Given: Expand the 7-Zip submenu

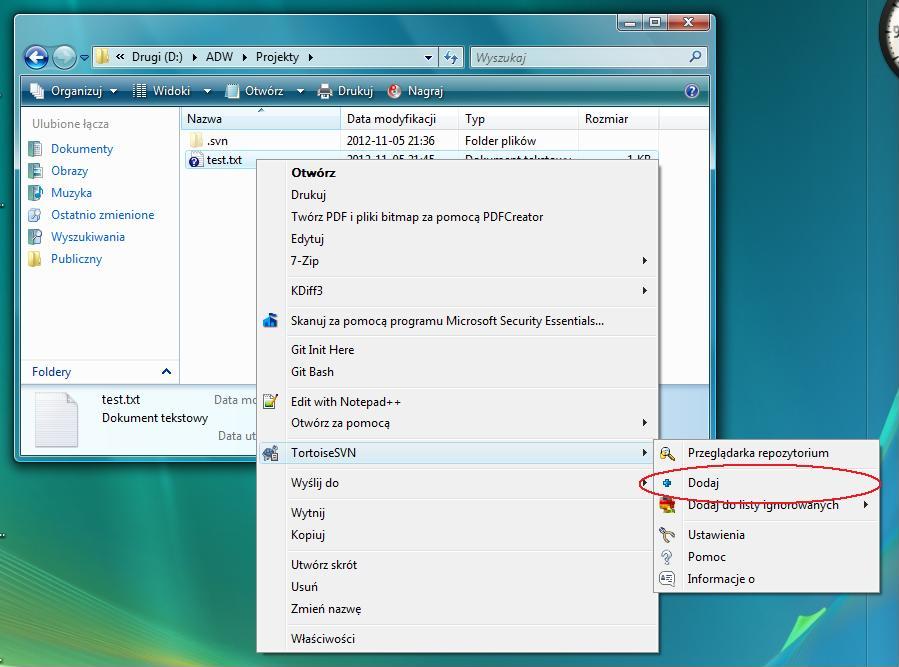Looking at the screenshot, I should (x=645, y=261).
